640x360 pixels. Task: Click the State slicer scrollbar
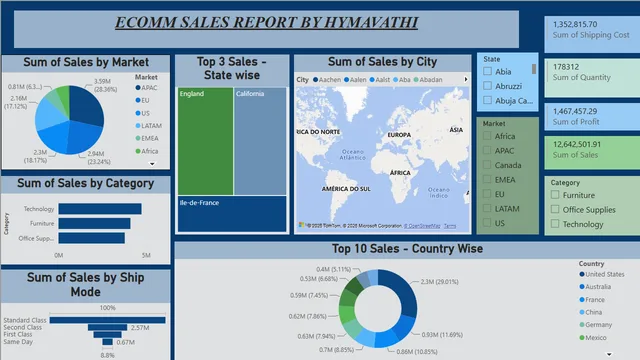click(x=534, y=69)
